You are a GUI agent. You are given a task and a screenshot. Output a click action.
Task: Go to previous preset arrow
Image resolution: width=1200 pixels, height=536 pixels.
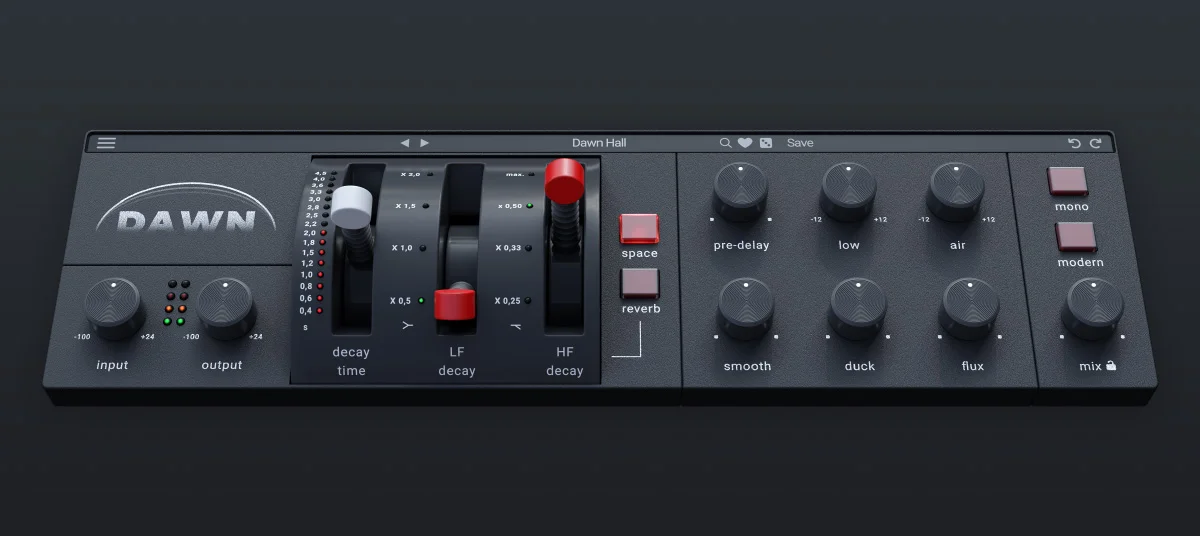pos(405,143)
